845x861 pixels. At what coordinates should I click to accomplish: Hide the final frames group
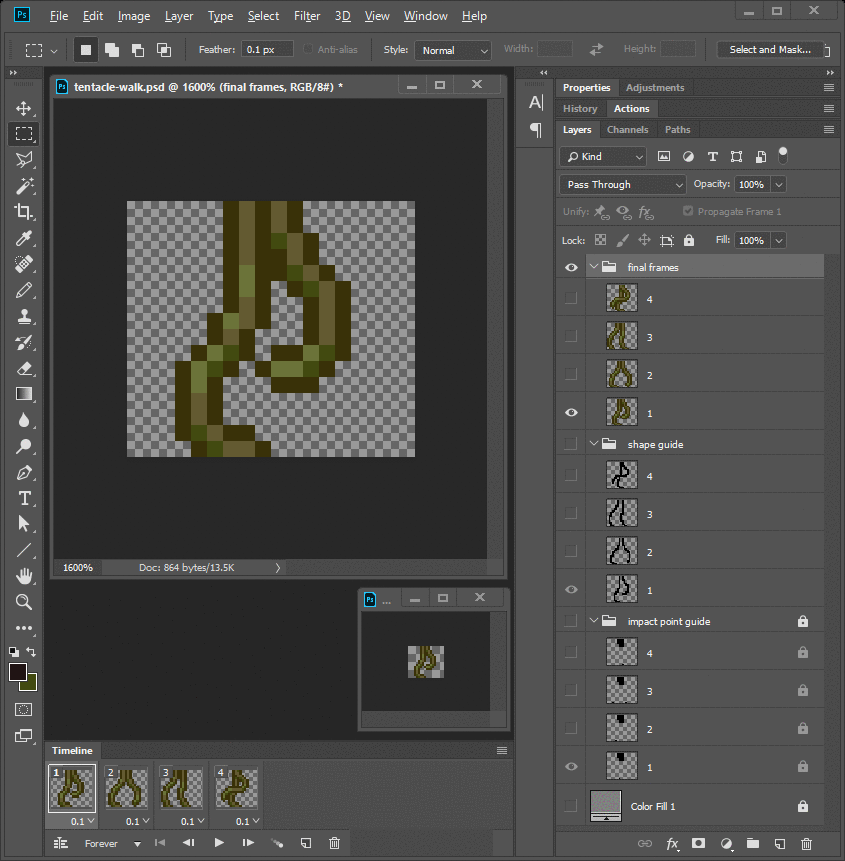click(571, 267)
